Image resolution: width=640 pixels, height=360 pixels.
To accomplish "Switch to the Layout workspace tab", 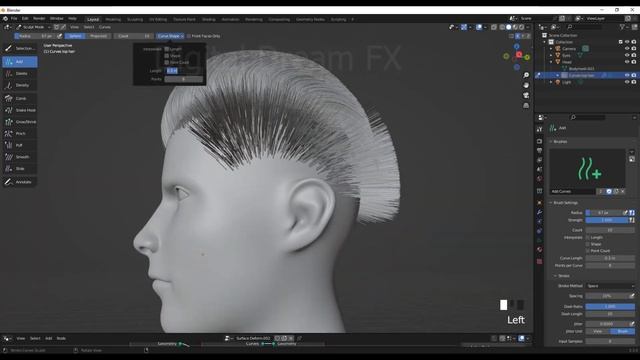I will pyautogui.click(x=93, y=19).
